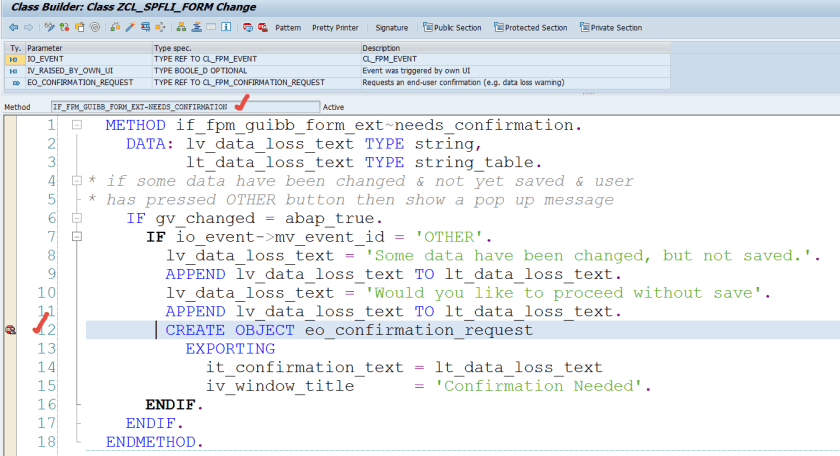Click the Pattern button
Viewport: 840px width, 456px height.
point(288,28)
